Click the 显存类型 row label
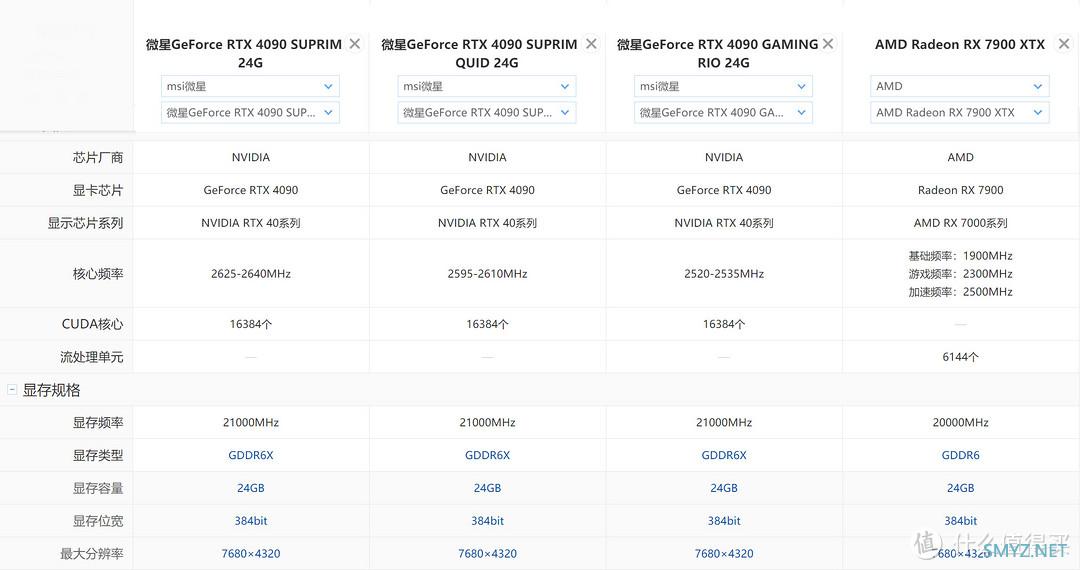Viewport: 1080px width, 570px height. click(x=98, y=455)
